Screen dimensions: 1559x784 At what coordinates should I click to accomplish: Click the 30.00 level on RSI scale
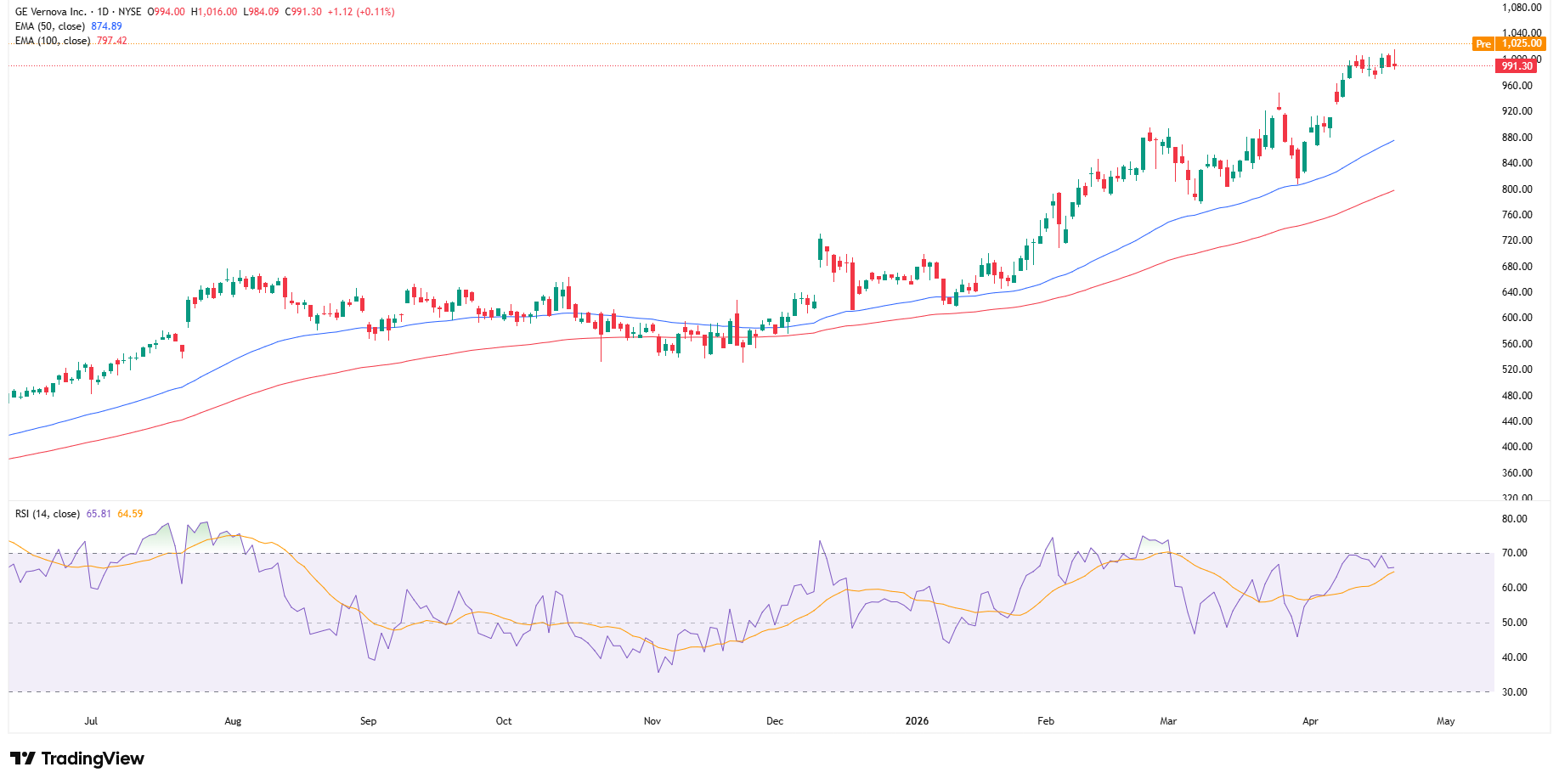point(1514,692)
